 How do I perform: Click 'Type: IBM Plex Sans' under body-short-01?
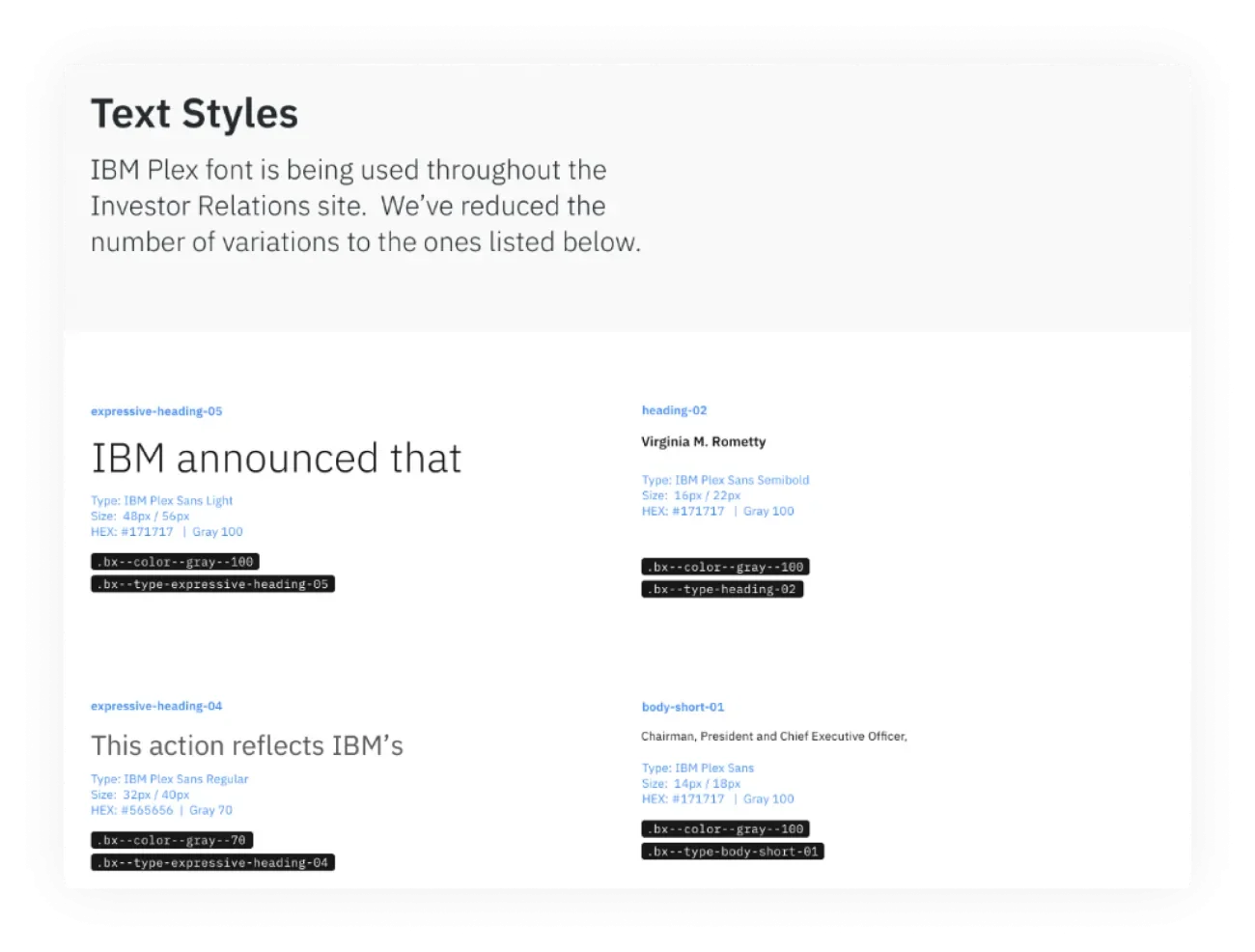pos(698,769)
